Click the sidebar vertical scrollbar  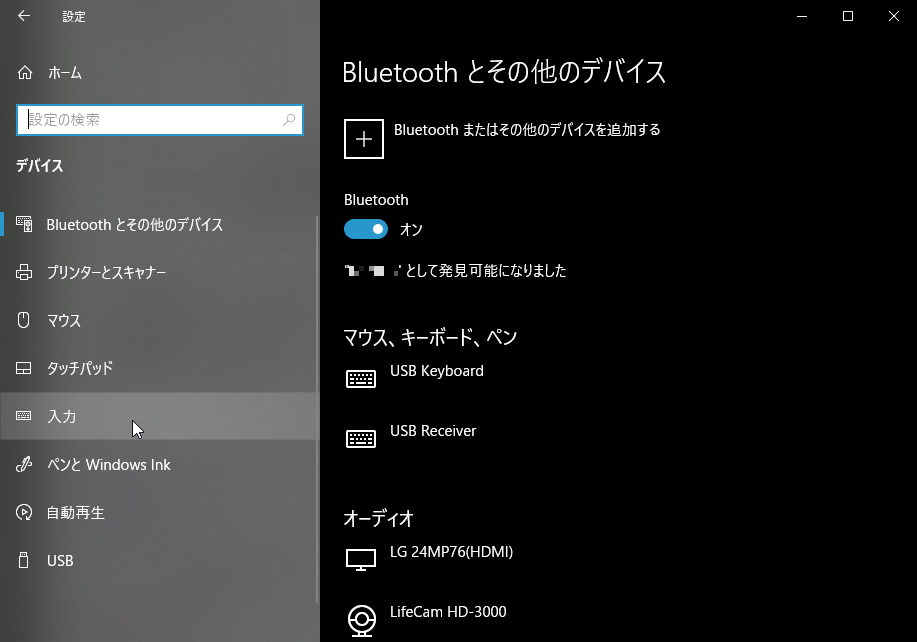tap(317, 409)
